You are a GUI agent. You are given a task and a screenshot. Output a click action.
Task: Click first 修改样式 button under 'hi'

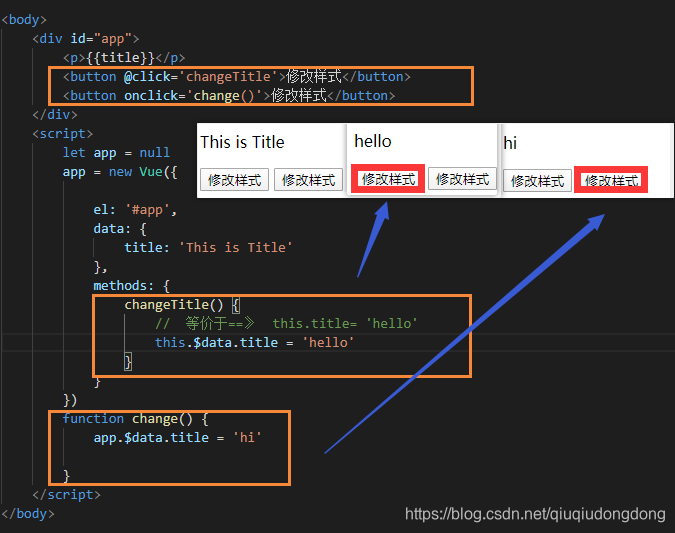tap(537, 181)
